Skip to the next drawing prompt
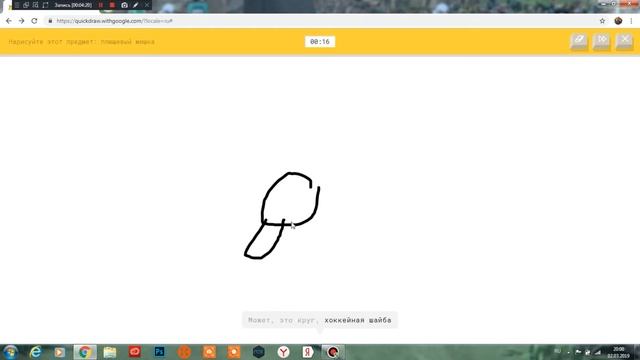640x360 pixels. click(x=602, y=42)
